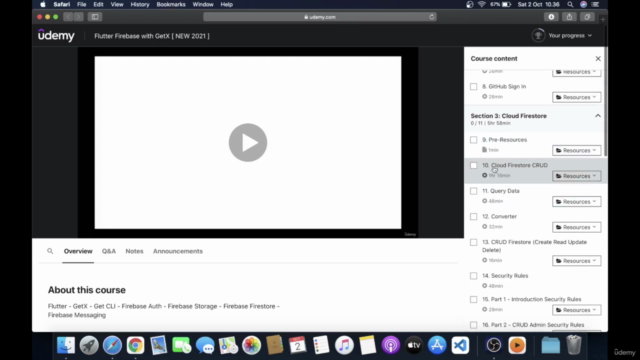640x360 pixels.
Task: Switch to the Q&A tab
Action: point(109,251)
